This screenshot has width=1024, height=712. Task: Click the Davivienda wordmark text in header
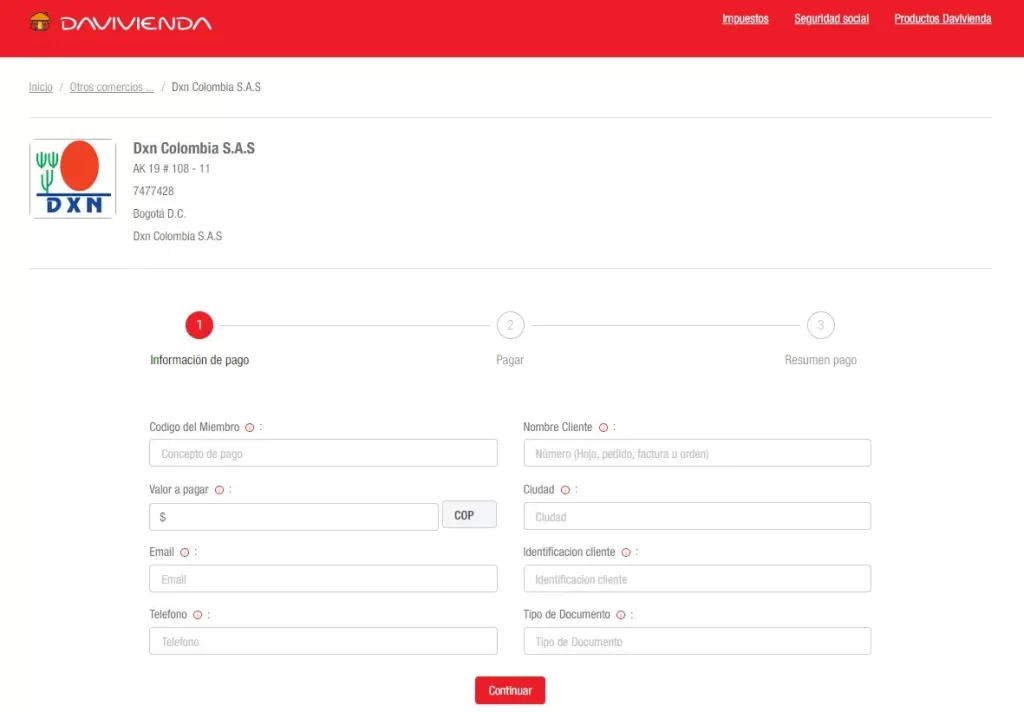(x=136, y=24)
